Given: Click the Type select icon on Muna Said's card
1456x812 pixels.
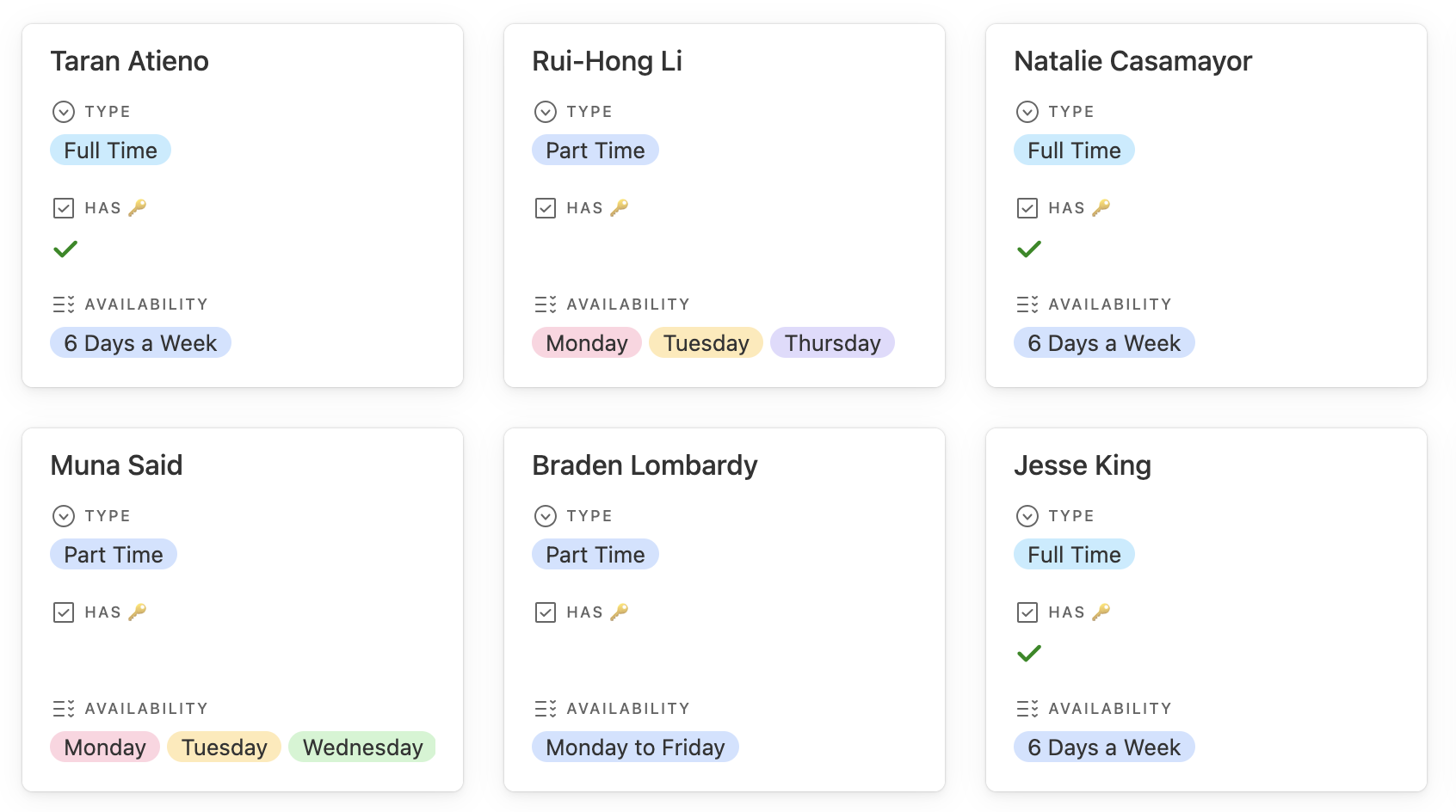Looking at the screenshot, I should click(64, 516).
